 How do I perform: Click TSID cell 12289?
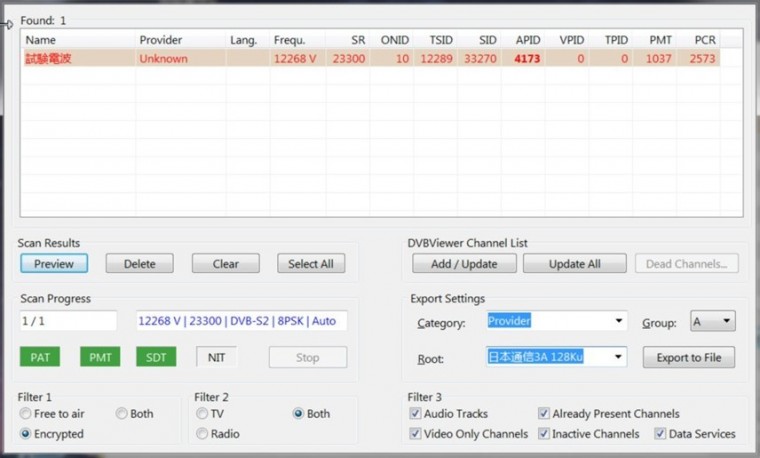click(x=436, y=59)
